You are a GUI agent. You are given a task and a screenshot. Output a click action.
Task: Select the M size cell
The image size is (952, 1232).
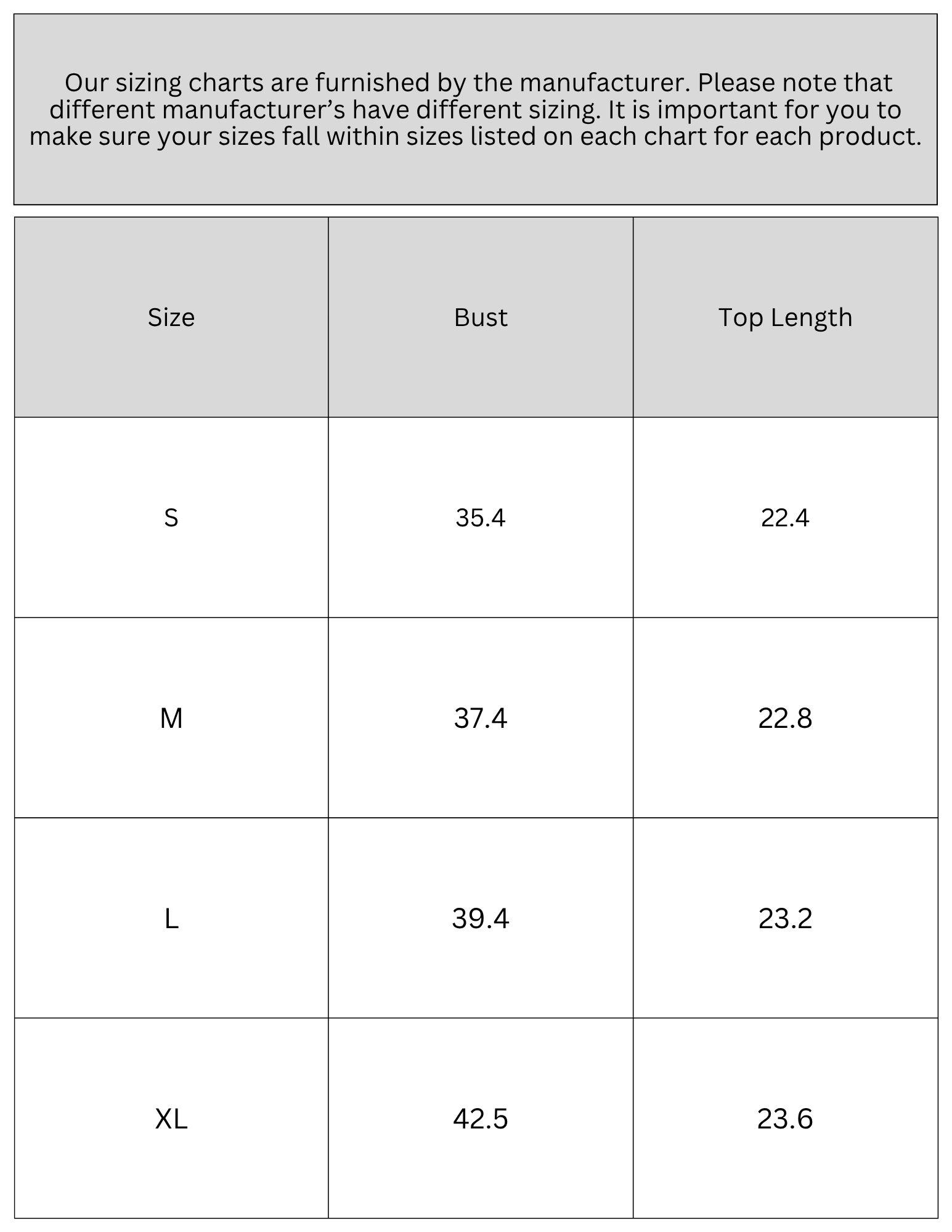[171, 718]
